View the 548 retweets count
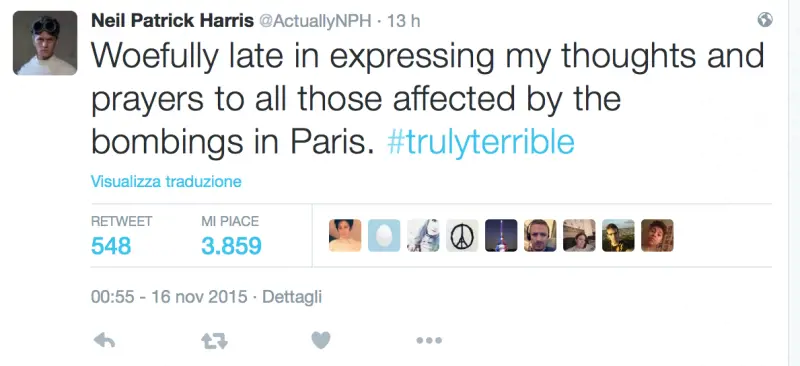 coord(111,247)
